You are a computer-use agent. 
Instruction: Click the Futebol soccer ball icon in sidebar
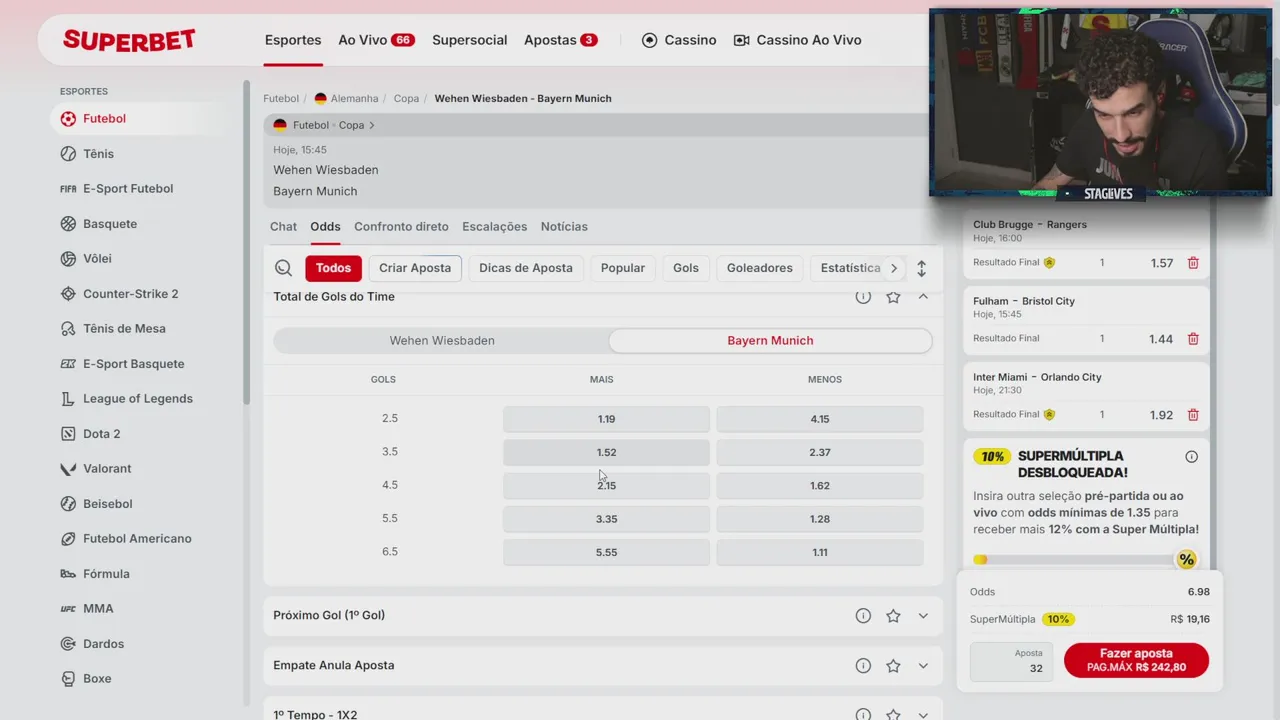pos(68,119)
